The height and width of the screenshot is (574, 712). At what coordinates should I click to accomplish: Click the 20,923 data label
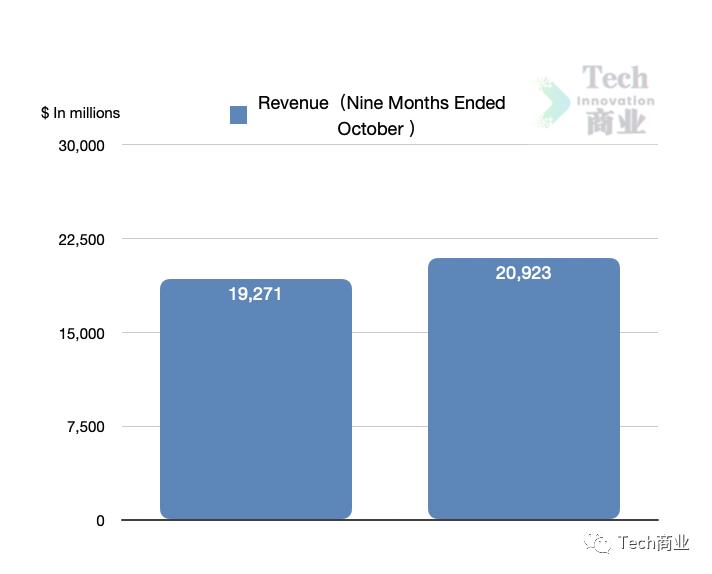523,273
